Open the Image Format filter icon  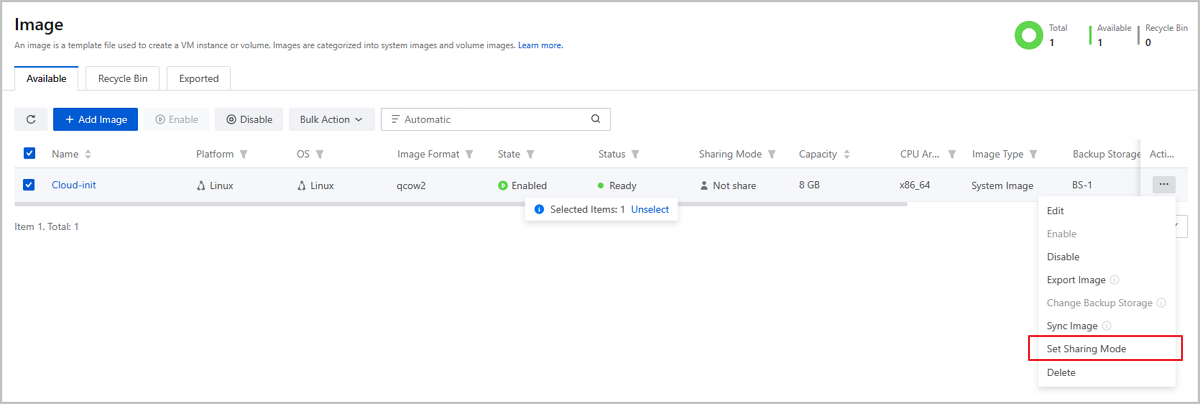[x=470, y=154]
